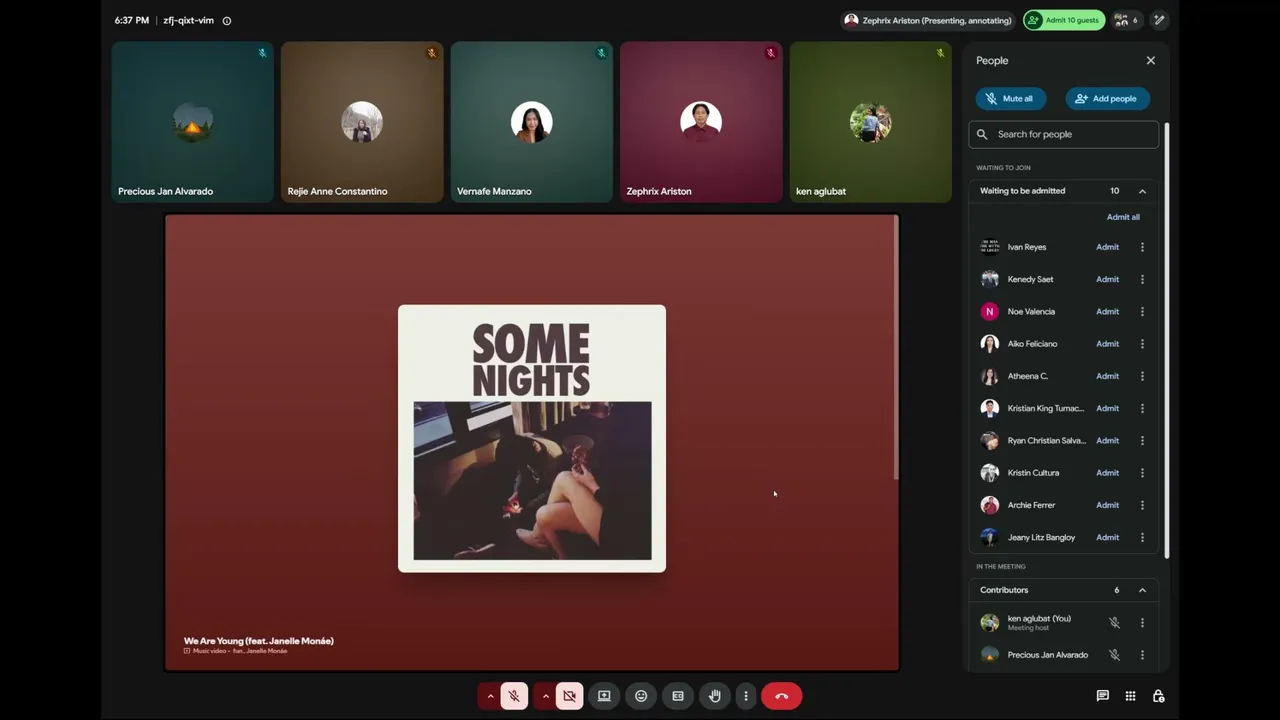
Task: Open more options for Kenedy Saet
Action: (x=1142, y=279)
